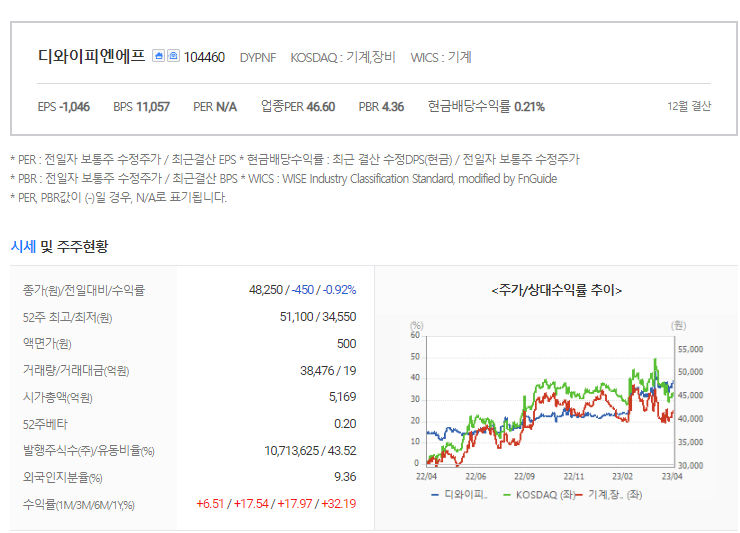Click the 12월 결산 label
Screen dimensions: 740x533
pos(689,106)
